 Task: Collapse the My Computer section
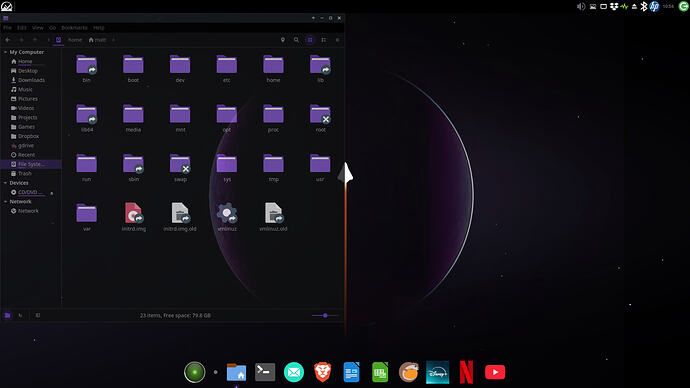point(5,52)
